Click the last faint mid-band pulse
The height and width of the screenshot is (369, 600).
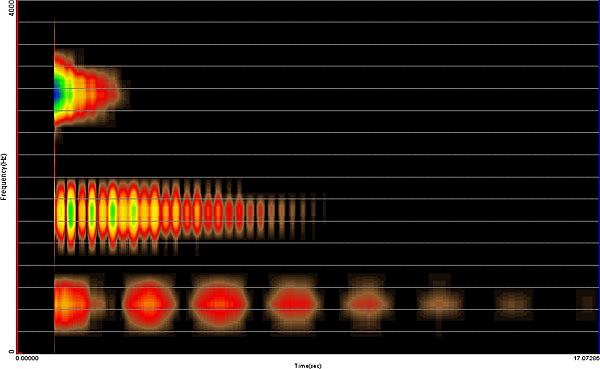point(324,209)
